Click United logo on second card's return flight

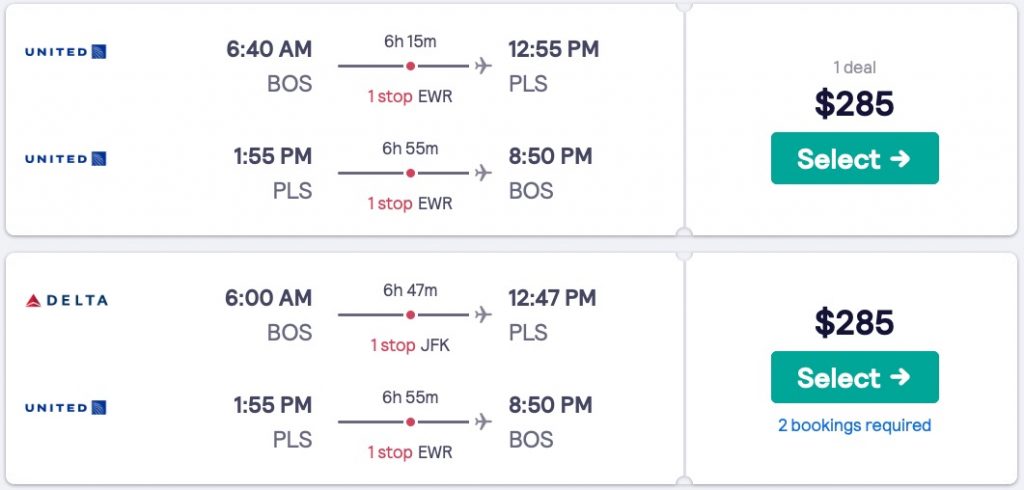click(66, 407)
